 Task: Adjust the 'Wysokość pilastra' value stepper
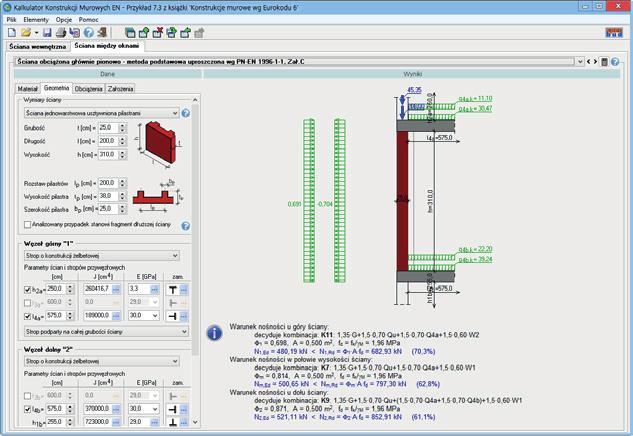pos(123,196)
